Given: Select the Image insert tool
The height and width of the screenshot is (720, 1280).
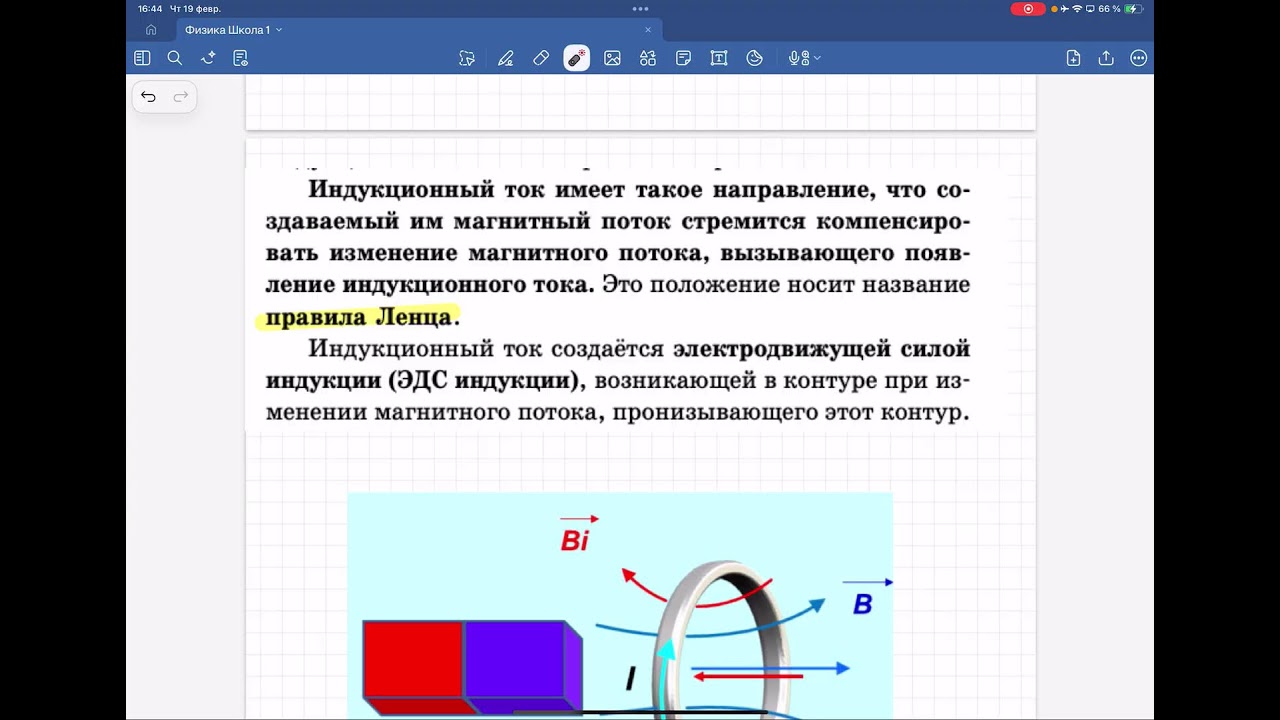Looking at the screenshot, I should tap(612, 58).
